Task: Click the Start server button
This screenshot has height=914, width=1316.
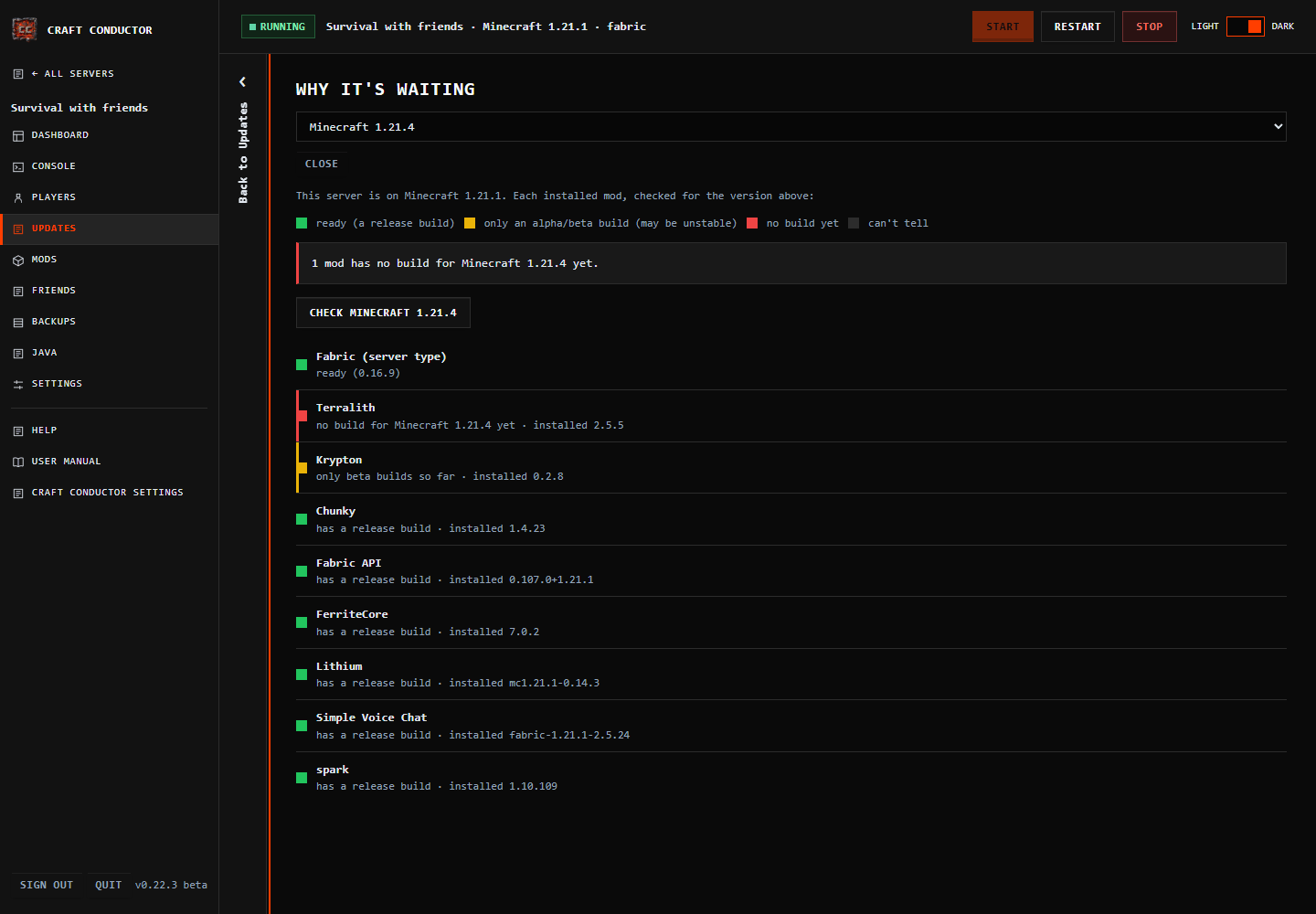Action: [1003, 27]
